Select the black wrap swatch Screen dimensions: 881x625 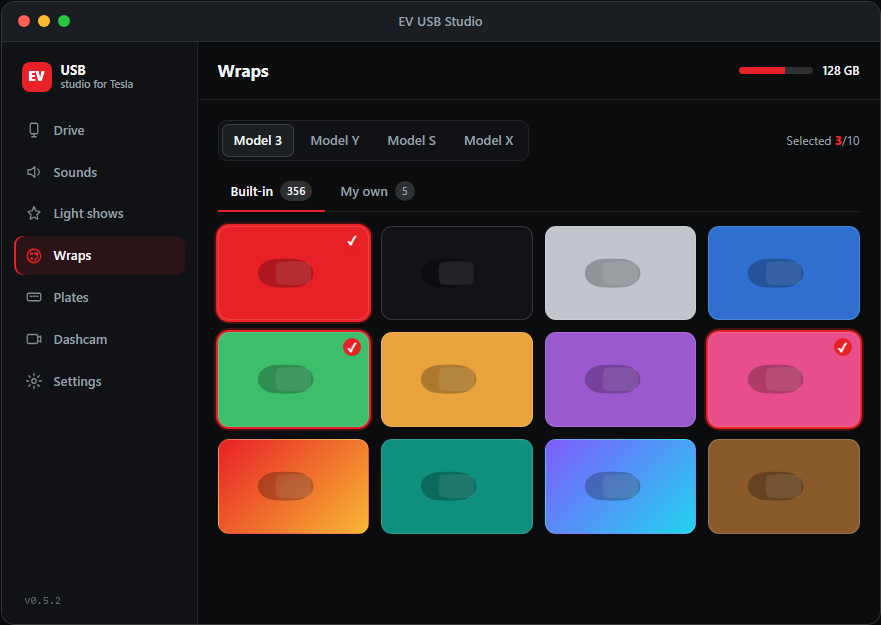coord(457,273)
